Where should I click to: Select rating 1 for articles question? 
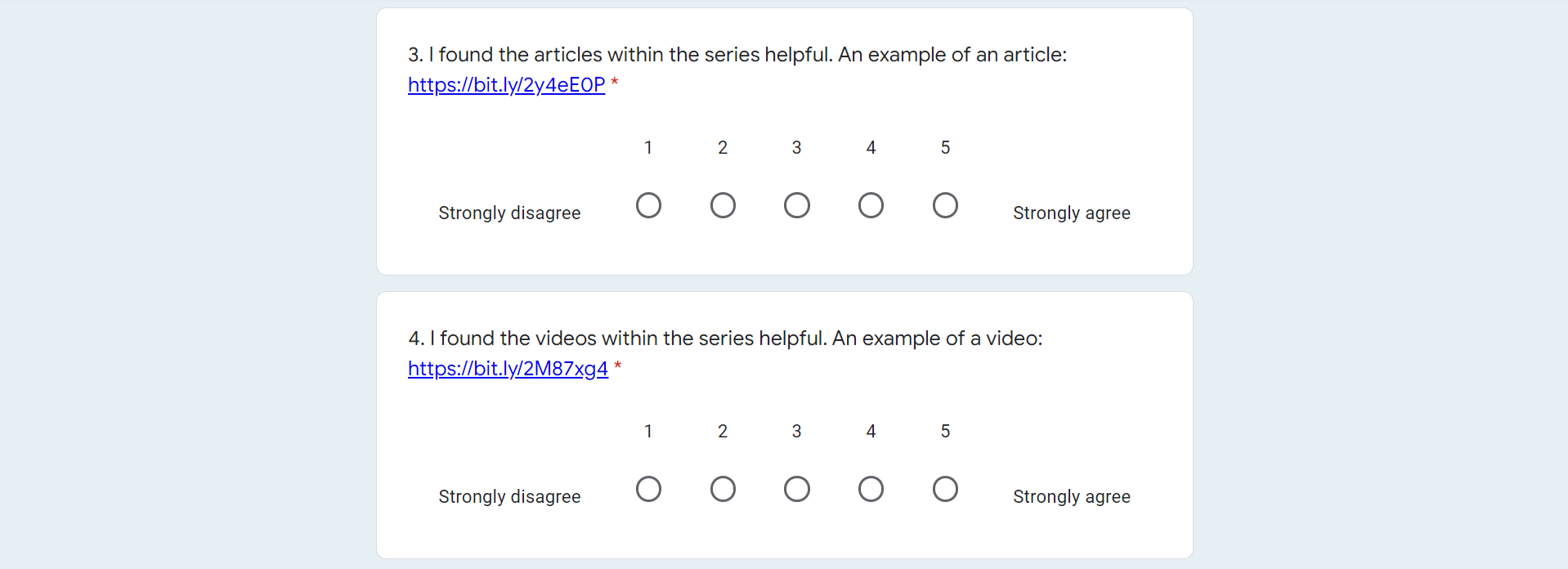point(648,205)
